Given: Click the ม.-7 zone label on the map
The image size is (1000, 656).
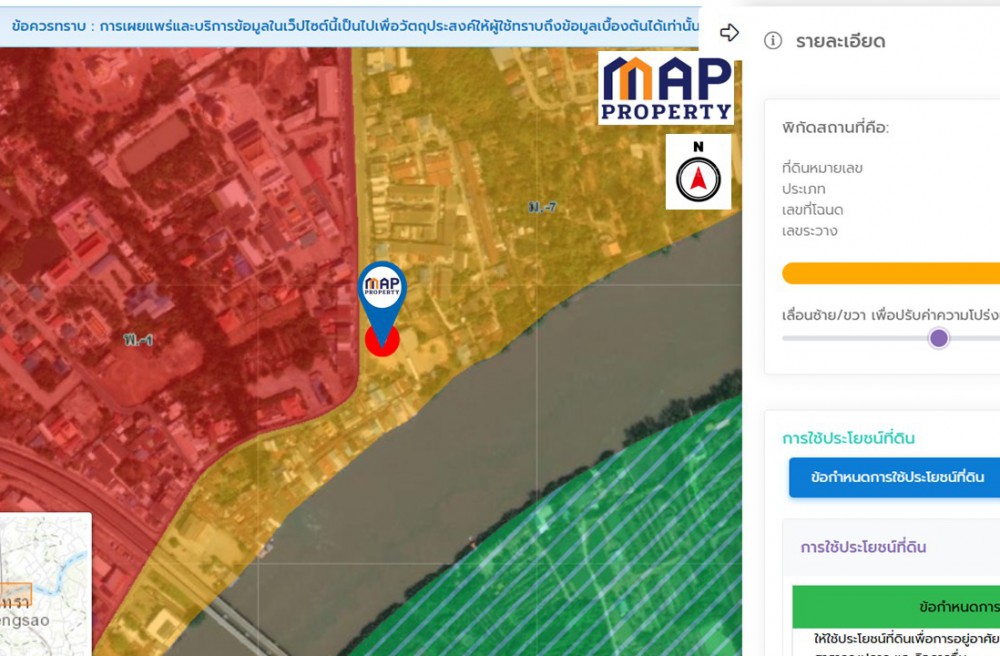Looking at the screenshot, I should point(540,207).
